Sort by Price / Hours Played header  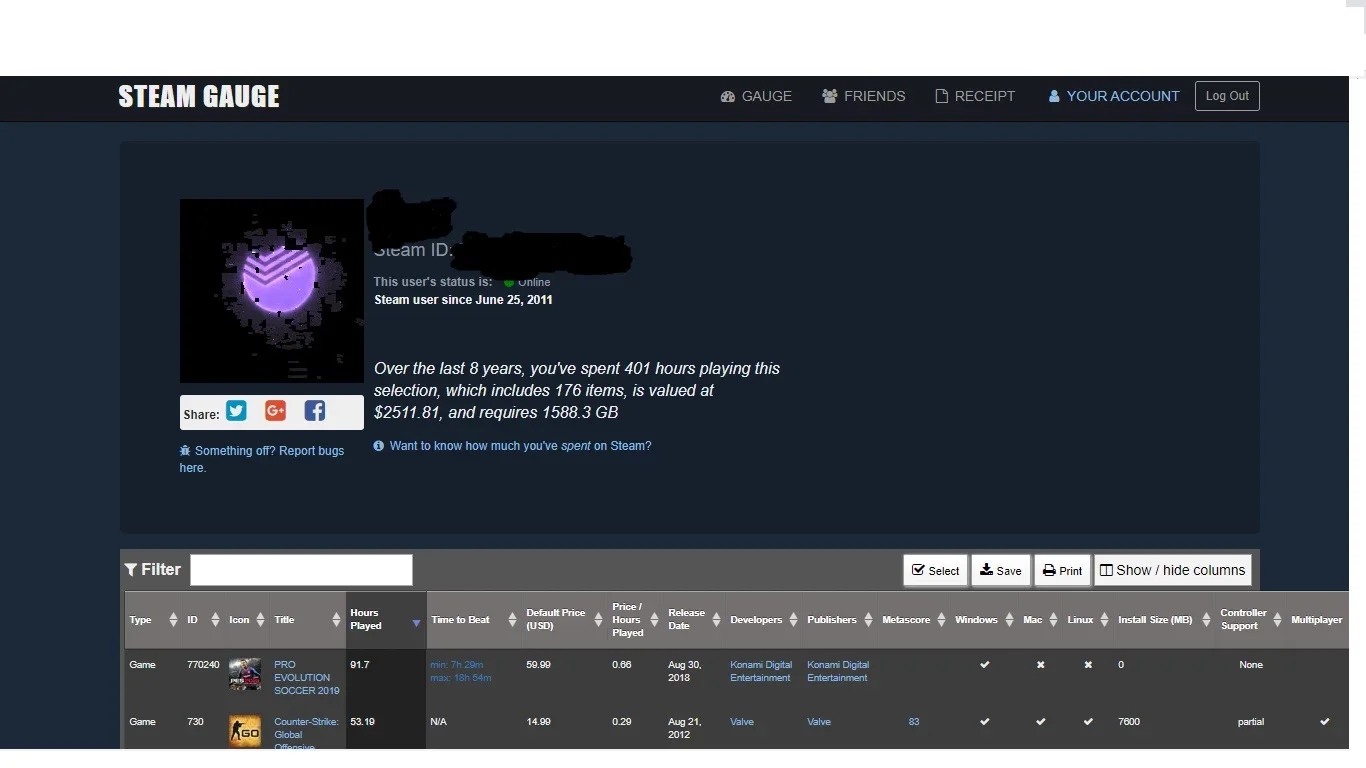coord(635,620)
